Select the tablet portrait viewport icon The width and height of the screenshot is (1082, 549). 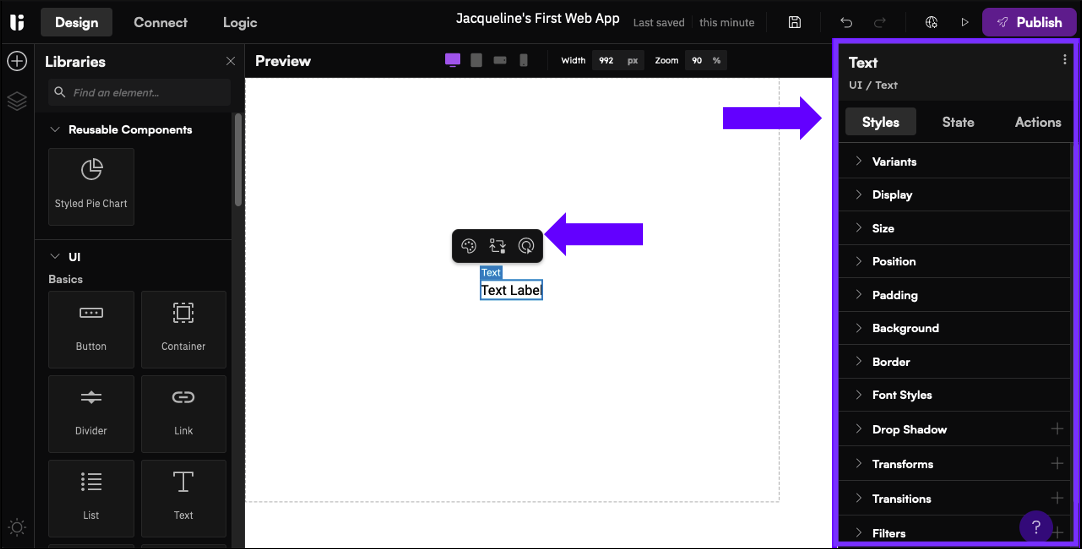pos(476,60)
